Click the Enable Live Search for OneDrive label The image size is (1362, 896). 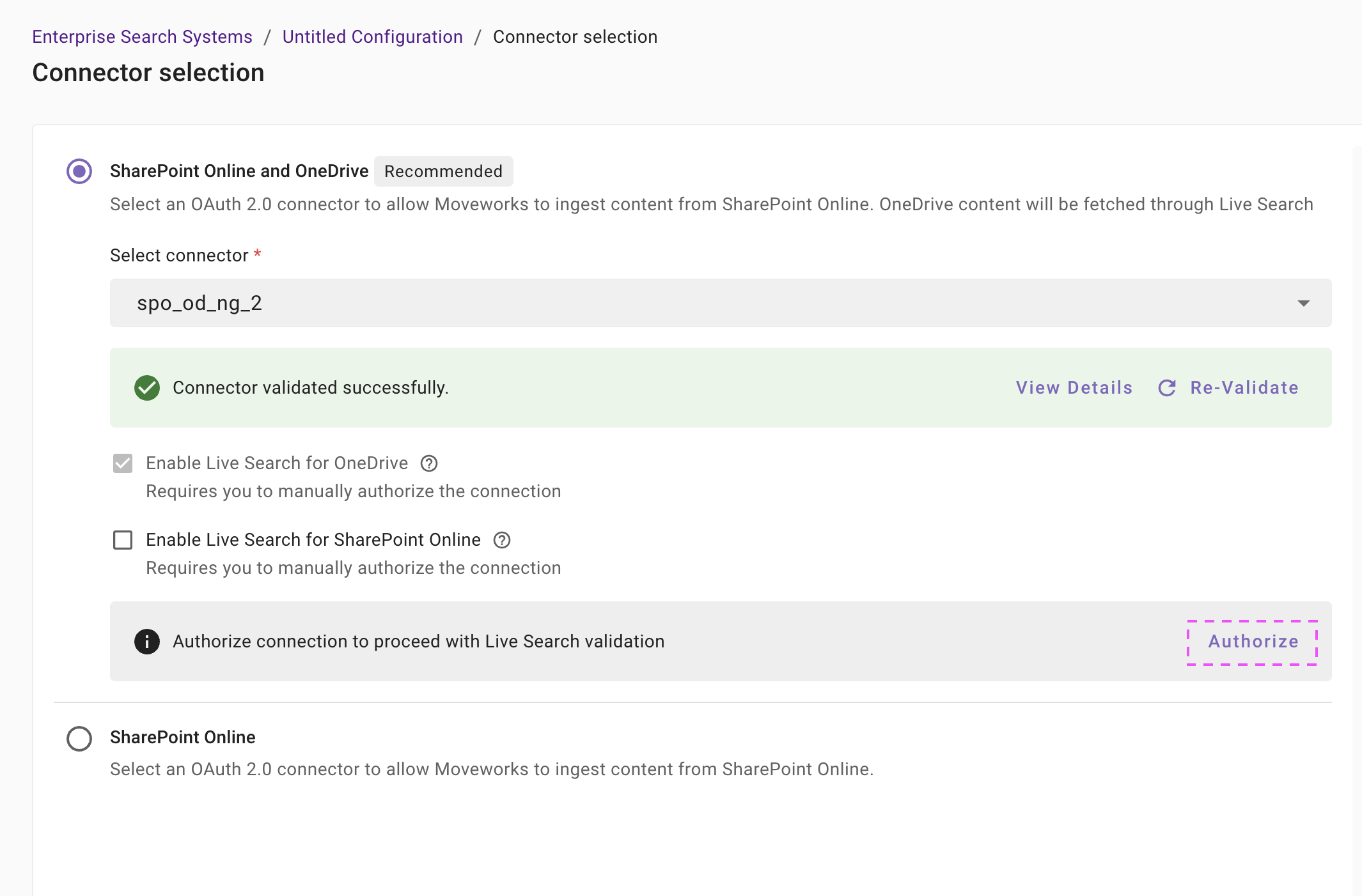point(277,463)
